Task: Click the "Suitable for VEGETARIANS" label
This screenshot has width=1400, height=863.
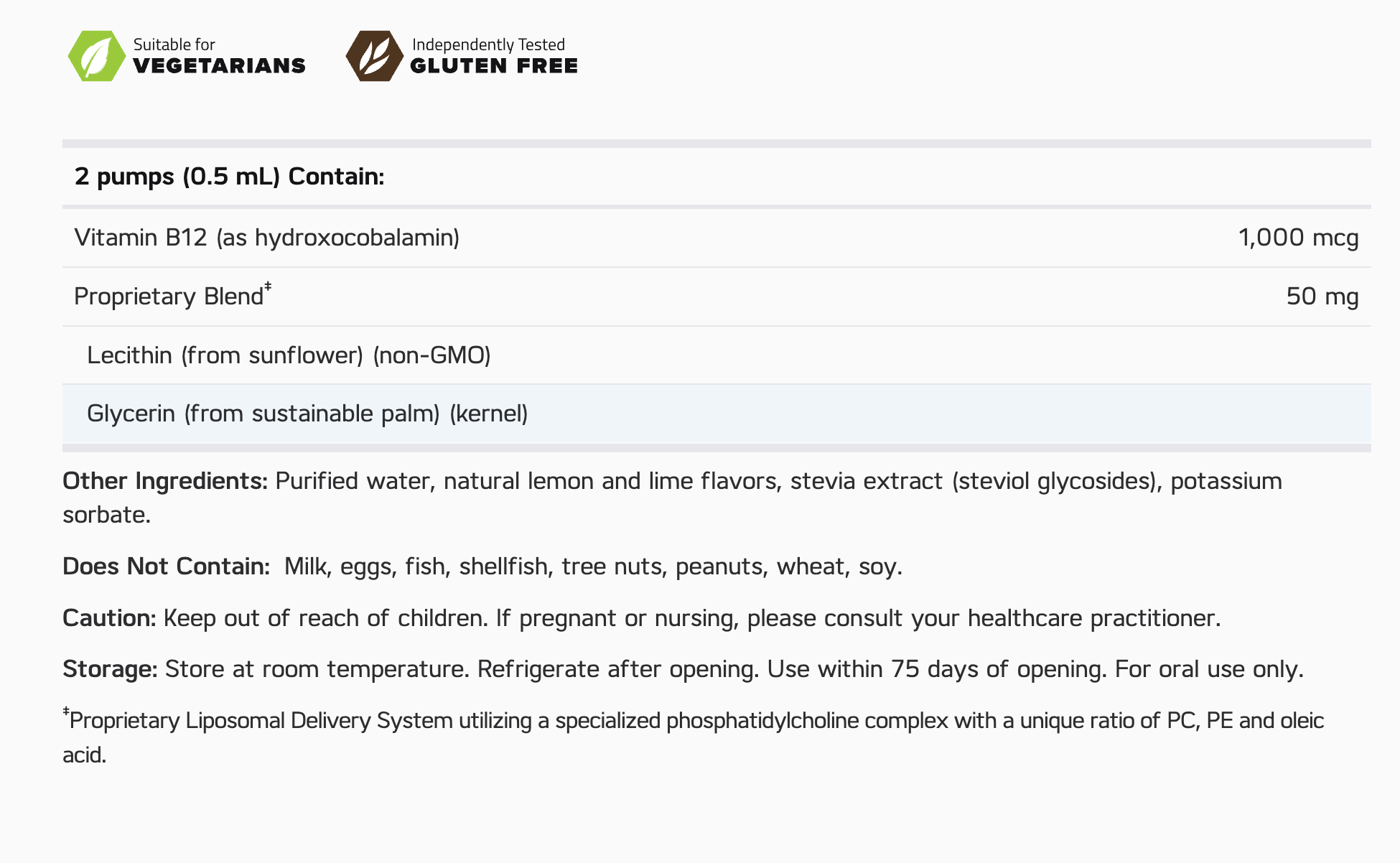Action: [219, 56]
